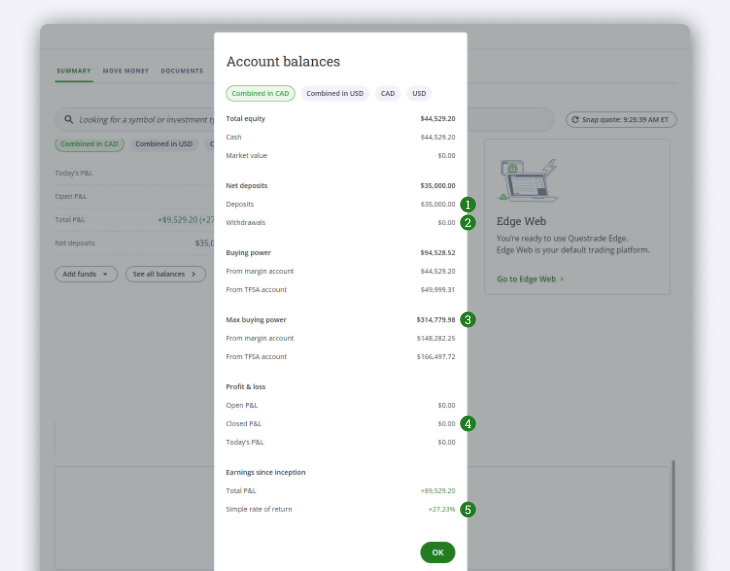Click the Edge Web laptop illustration
Image resolution: width=730 pixels, height=571 pixels.
(x=527, y=180)
